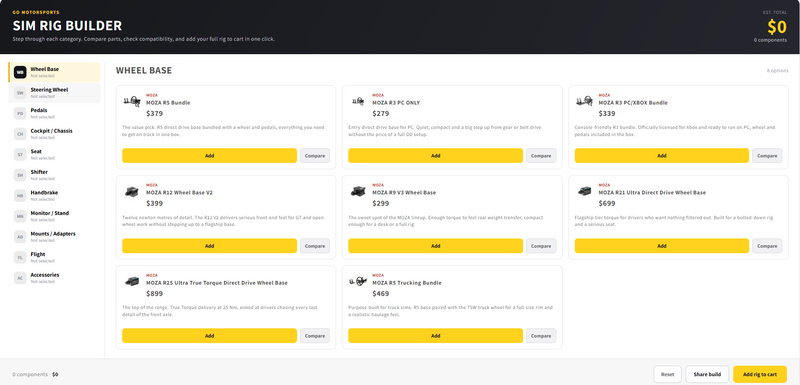
Task: Open the SH Shifter category icon
Action: [20, 175]
